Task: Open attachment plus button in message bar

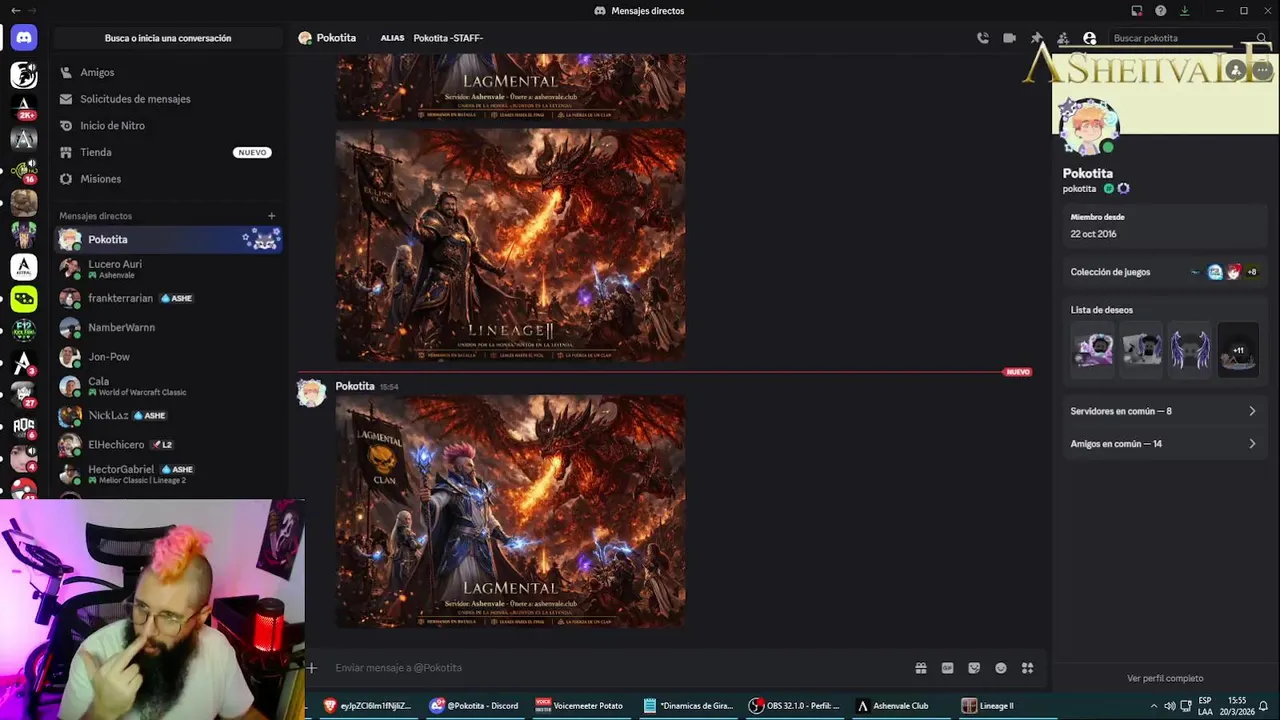Action: click(x=312, y=668)
